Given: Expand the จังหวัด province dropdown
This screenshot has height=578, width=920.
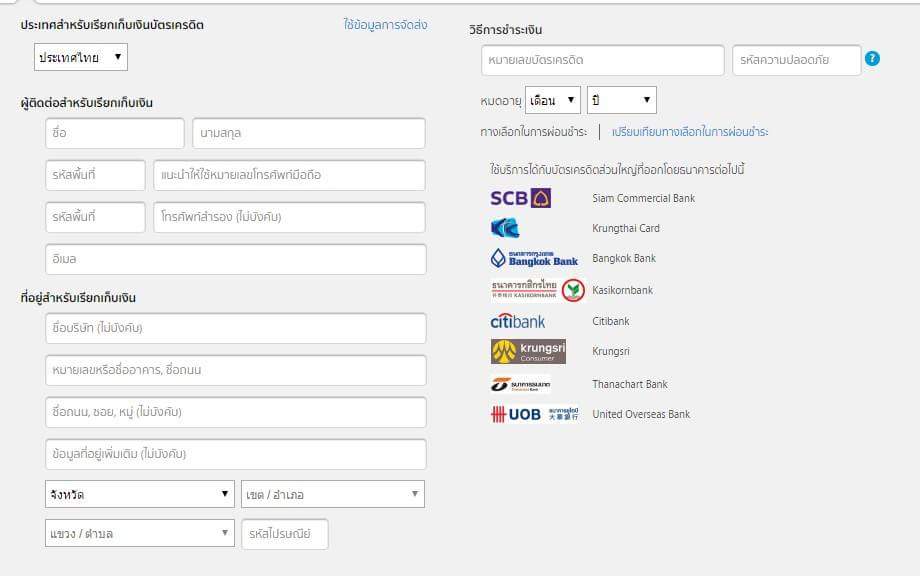Looking at the screenshot, I should pos(140,494).
